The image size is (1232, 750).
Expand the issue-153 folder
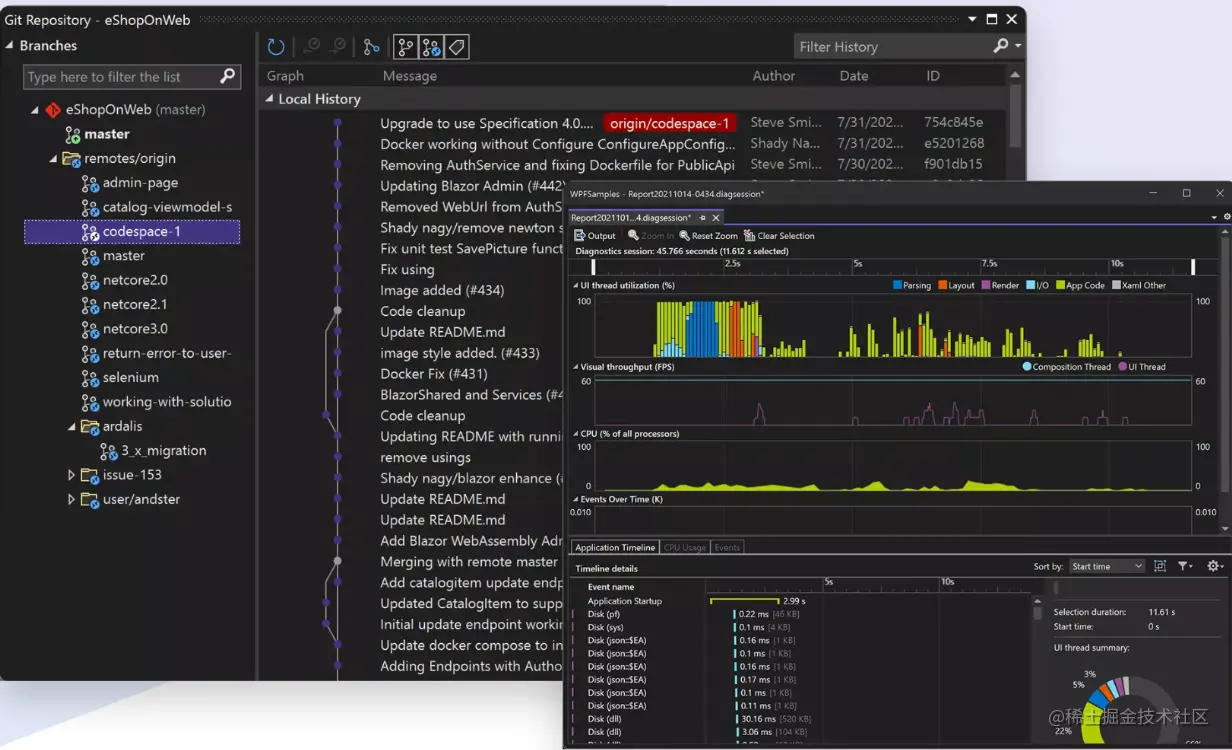72,475
